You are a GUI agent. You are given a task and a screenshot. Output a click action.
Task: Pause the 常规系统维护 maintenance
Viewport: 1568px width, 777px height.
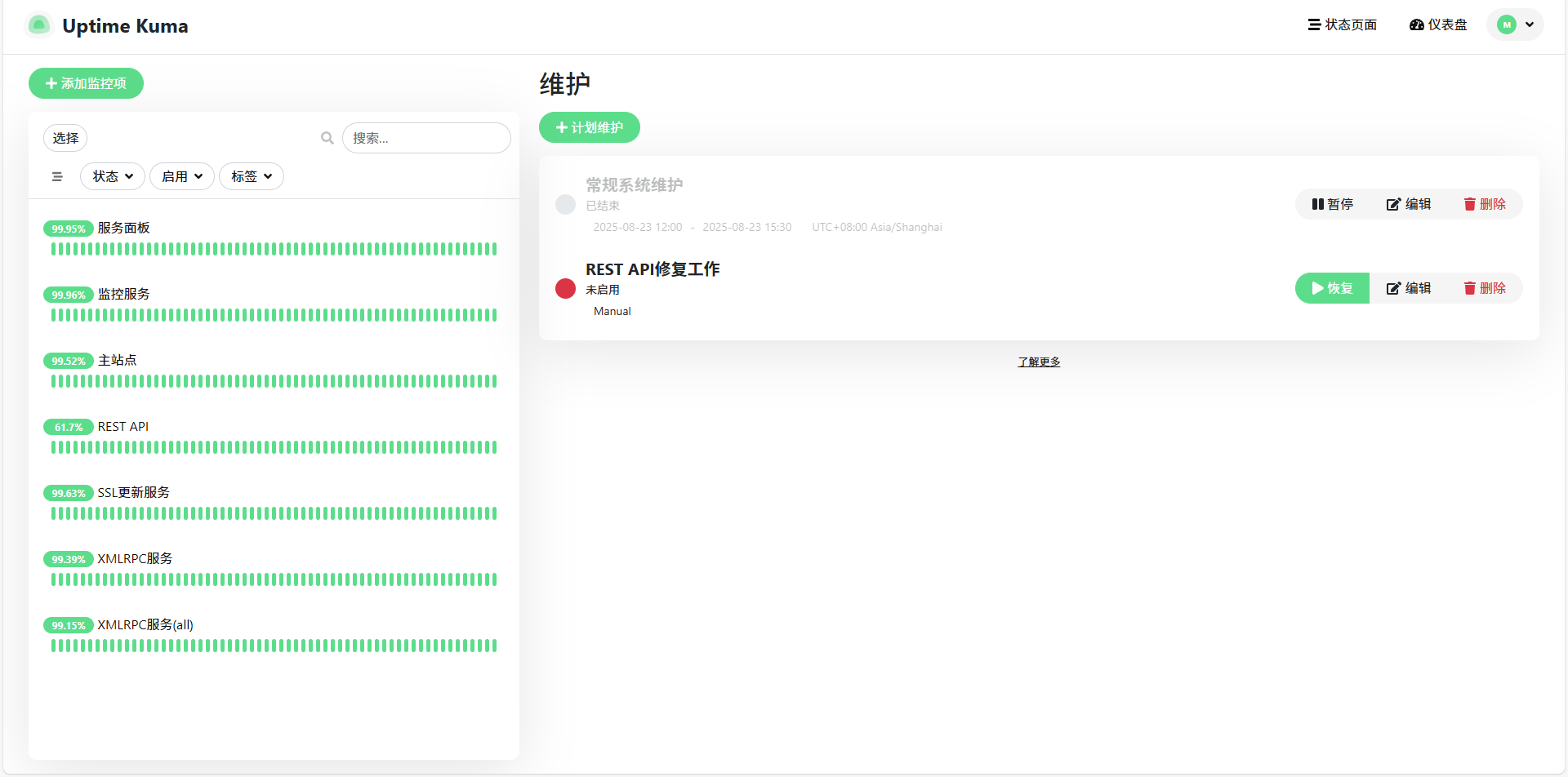pos(1333,204)
